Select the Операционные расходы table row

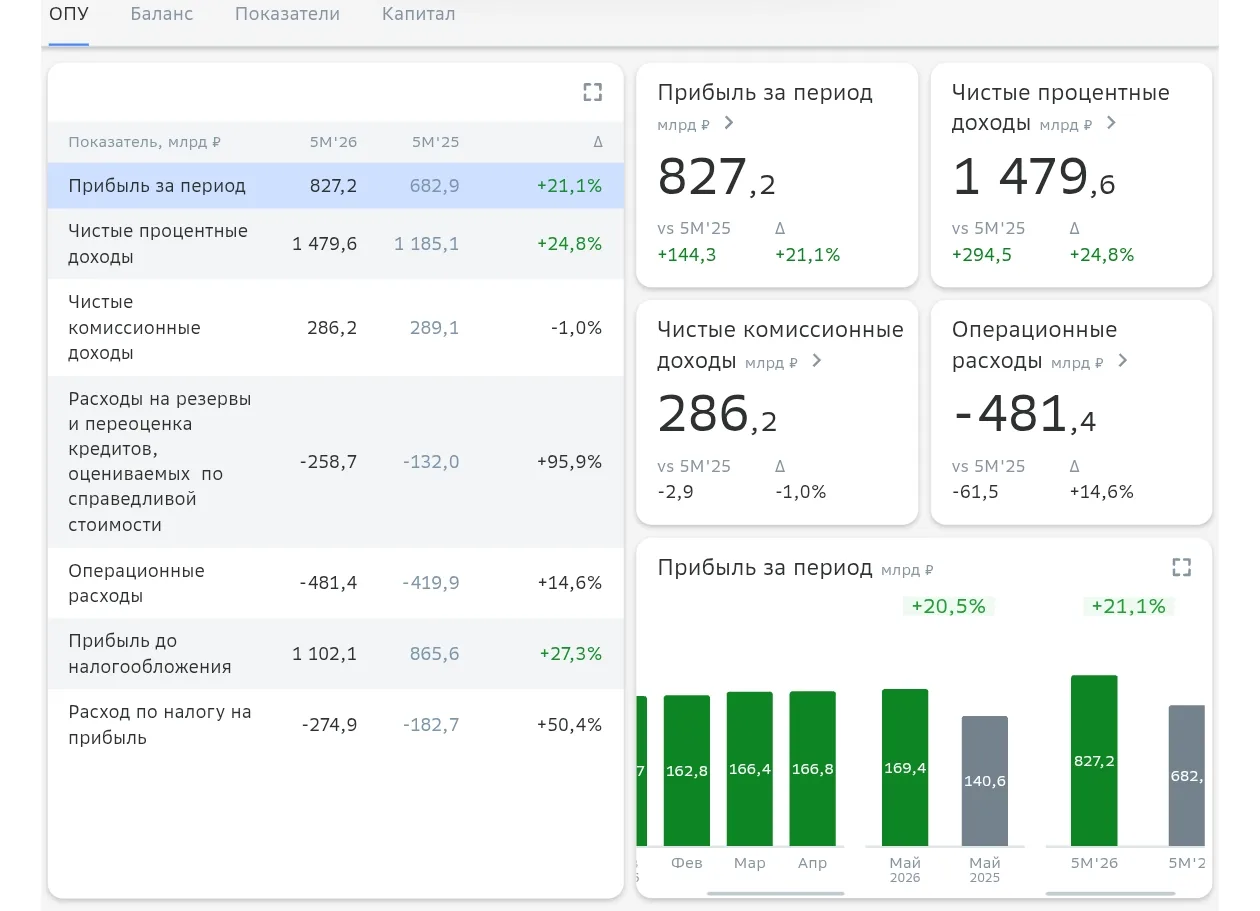[336, 583]
